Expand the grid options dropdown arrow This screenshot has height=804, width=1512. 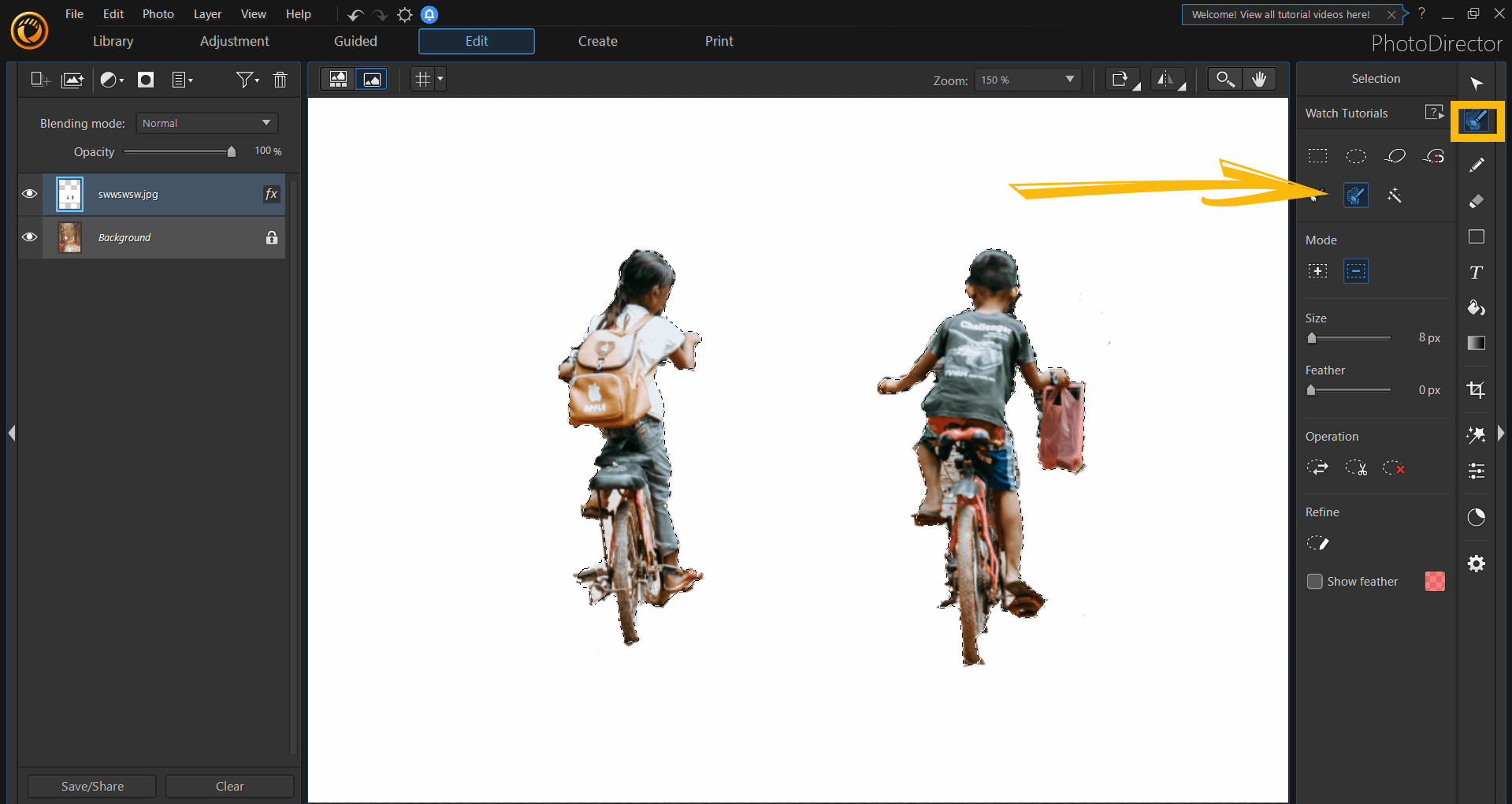tap(440, 79)
